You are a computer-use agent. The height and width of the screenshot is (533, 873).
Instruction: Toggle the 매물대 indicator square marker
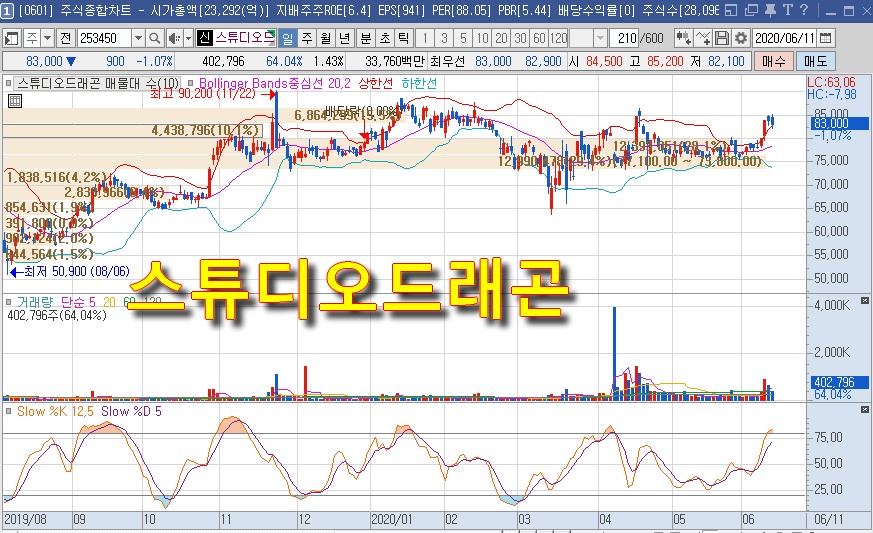point(8,84)
